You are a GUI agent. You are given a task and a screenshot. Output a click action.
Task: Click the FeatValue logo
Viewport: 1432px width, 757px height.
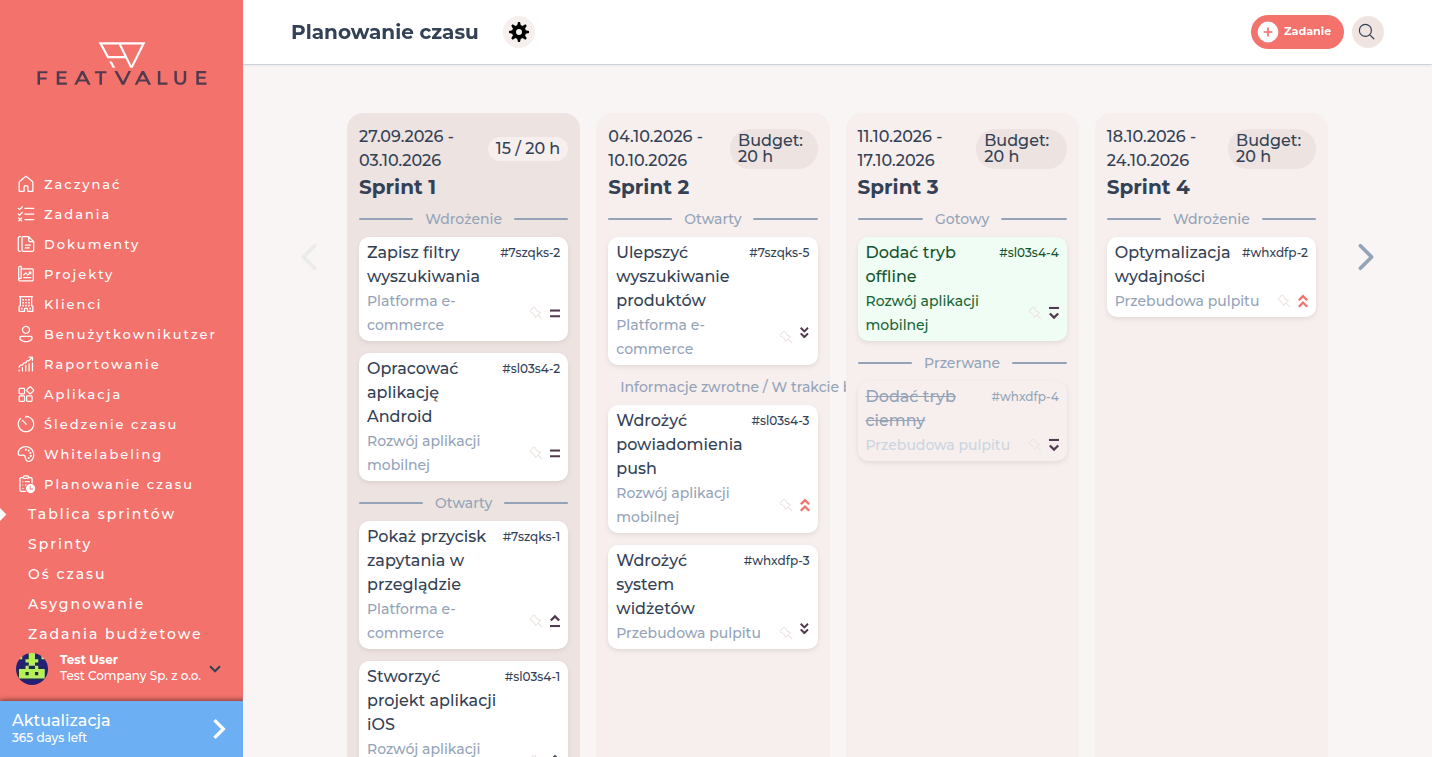point(122,64)
